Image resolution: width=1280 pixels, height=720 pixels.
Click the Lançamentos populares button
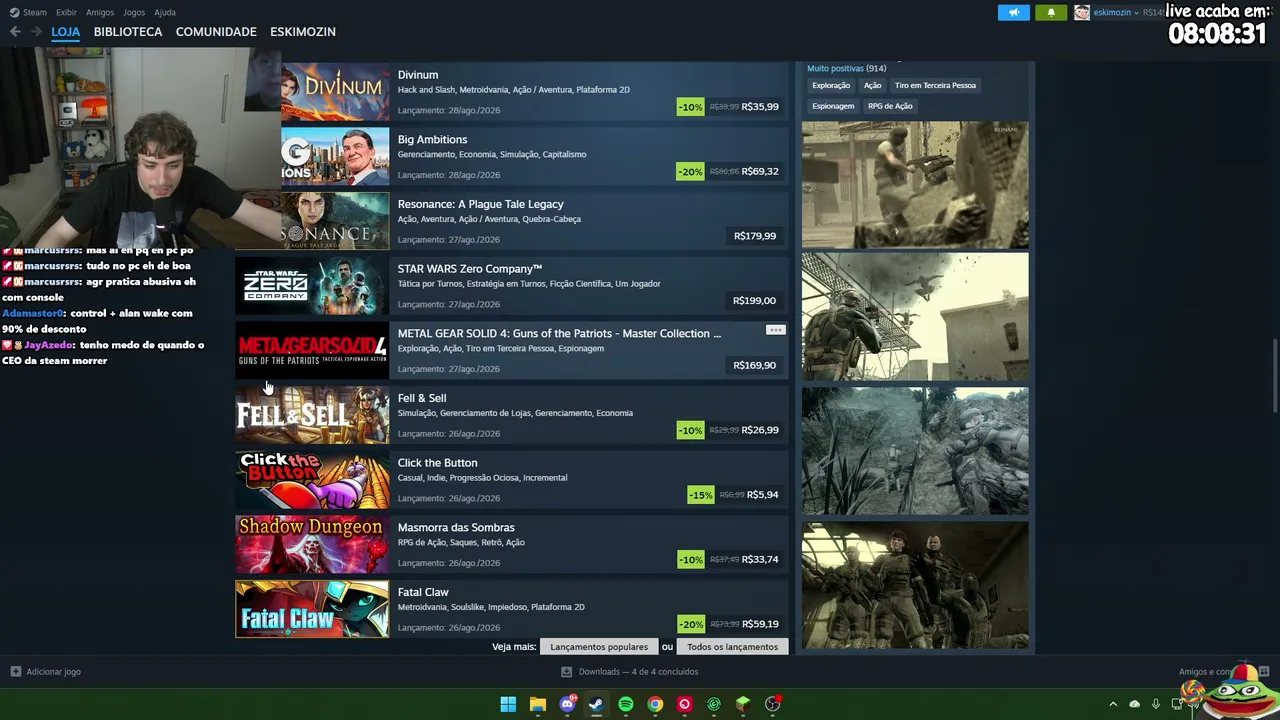pyautogui.click(x=599, y=647)
